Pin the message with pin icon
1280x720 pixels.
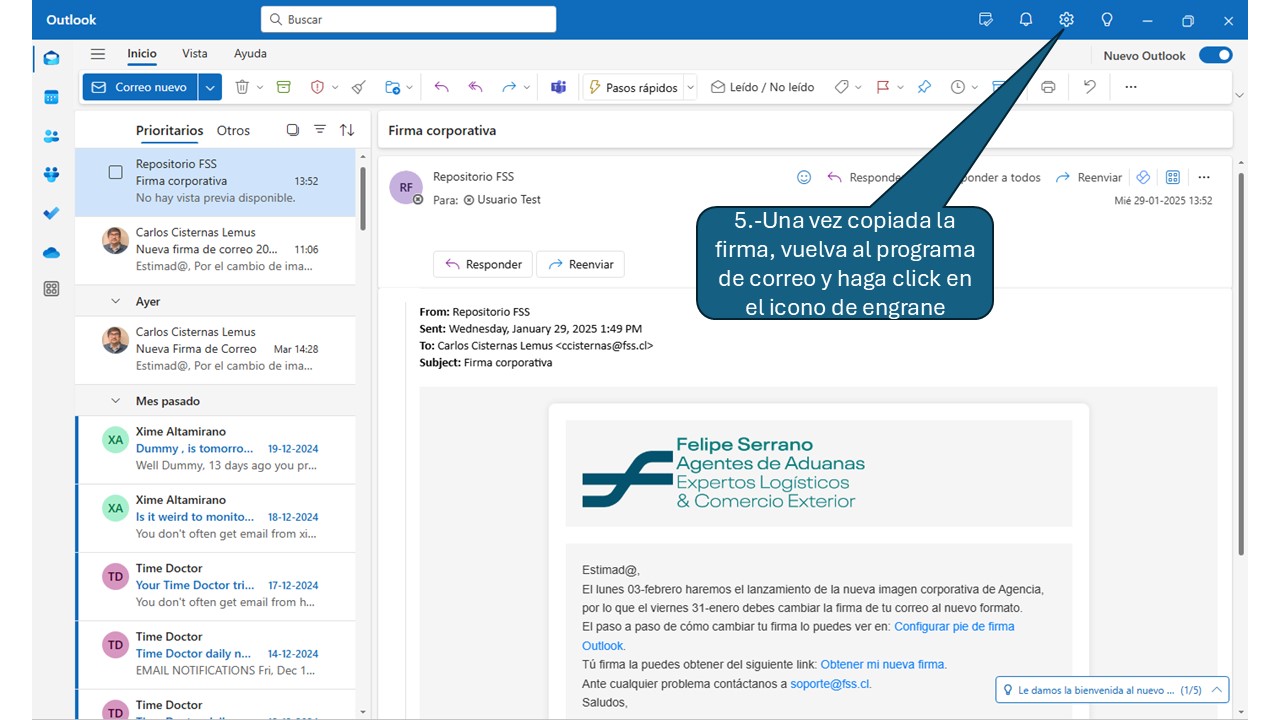(924, 87)
